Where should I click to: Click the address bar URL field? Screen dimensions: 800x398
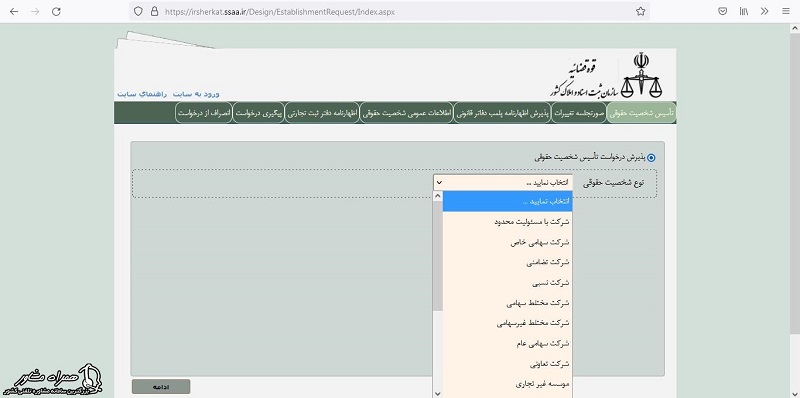[390, 11]
